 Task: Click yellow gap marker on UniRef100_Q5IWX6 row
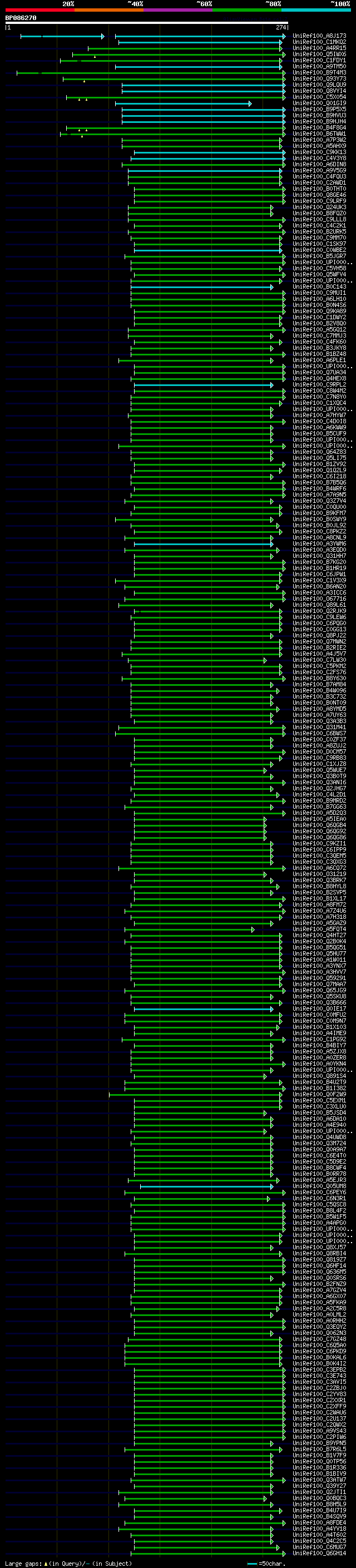(x=95, y=56)
